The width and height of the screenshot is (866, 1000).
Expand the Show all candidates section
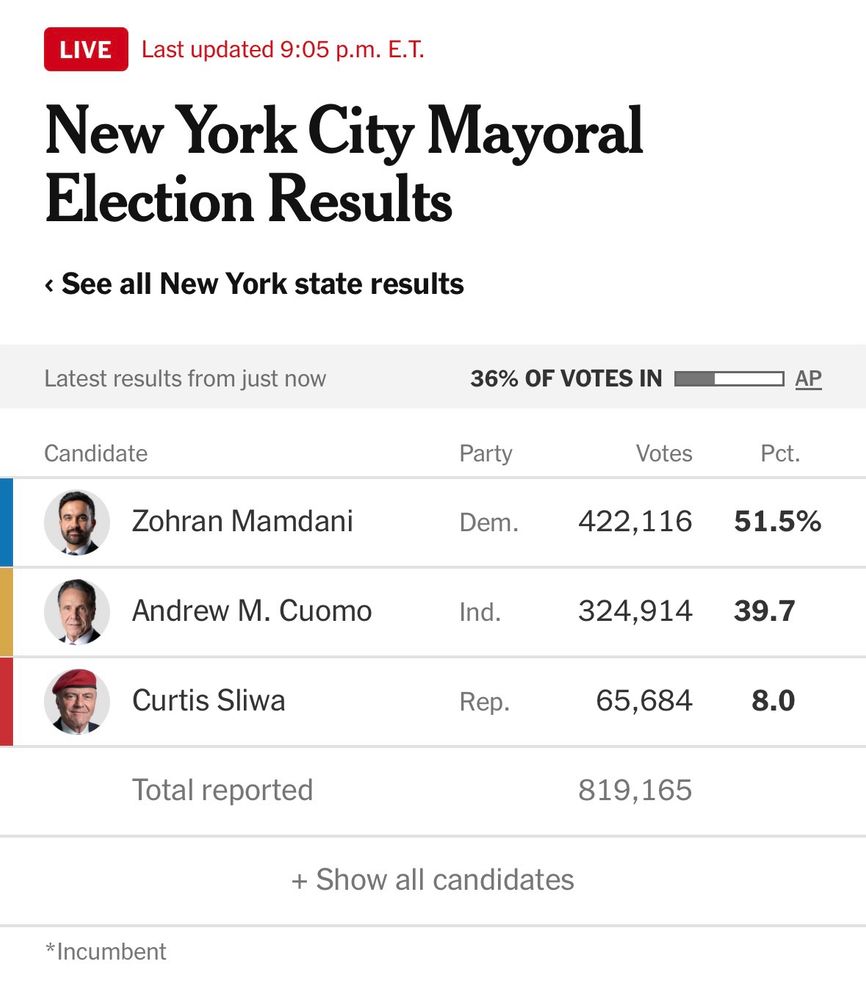coord(433,880)
